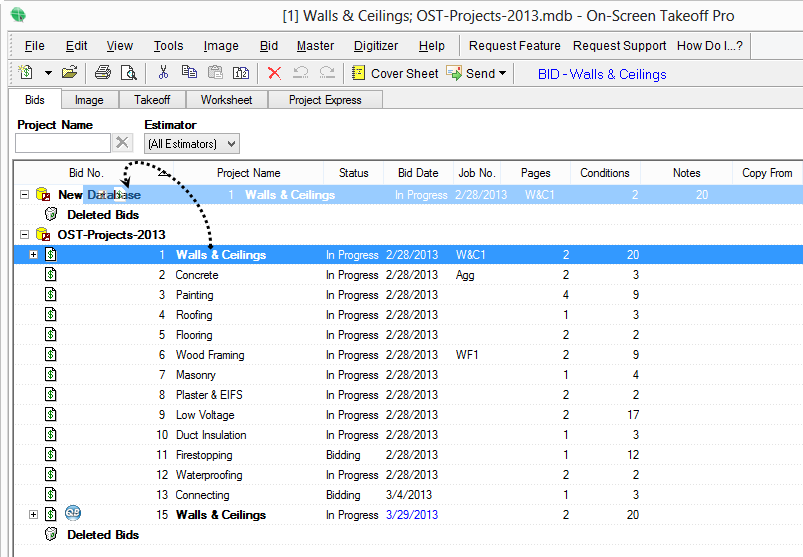803x557 pixels.
Task: Open the Bid menu
Action: pos(269,46)
